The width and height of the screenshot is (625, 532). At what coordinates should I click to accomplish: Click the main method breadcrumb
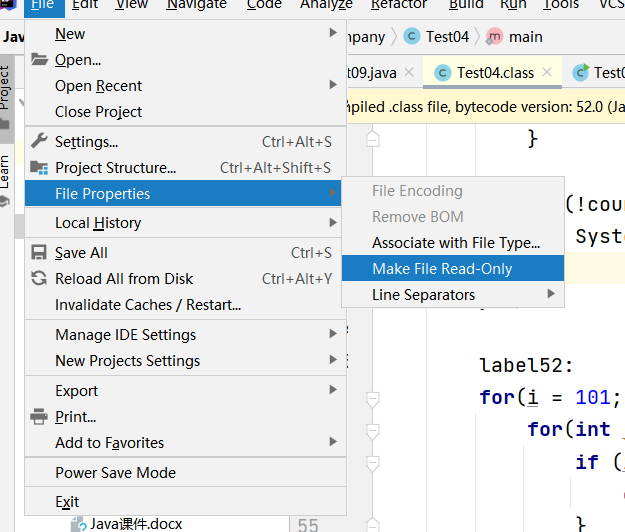(x=525, y=37)
